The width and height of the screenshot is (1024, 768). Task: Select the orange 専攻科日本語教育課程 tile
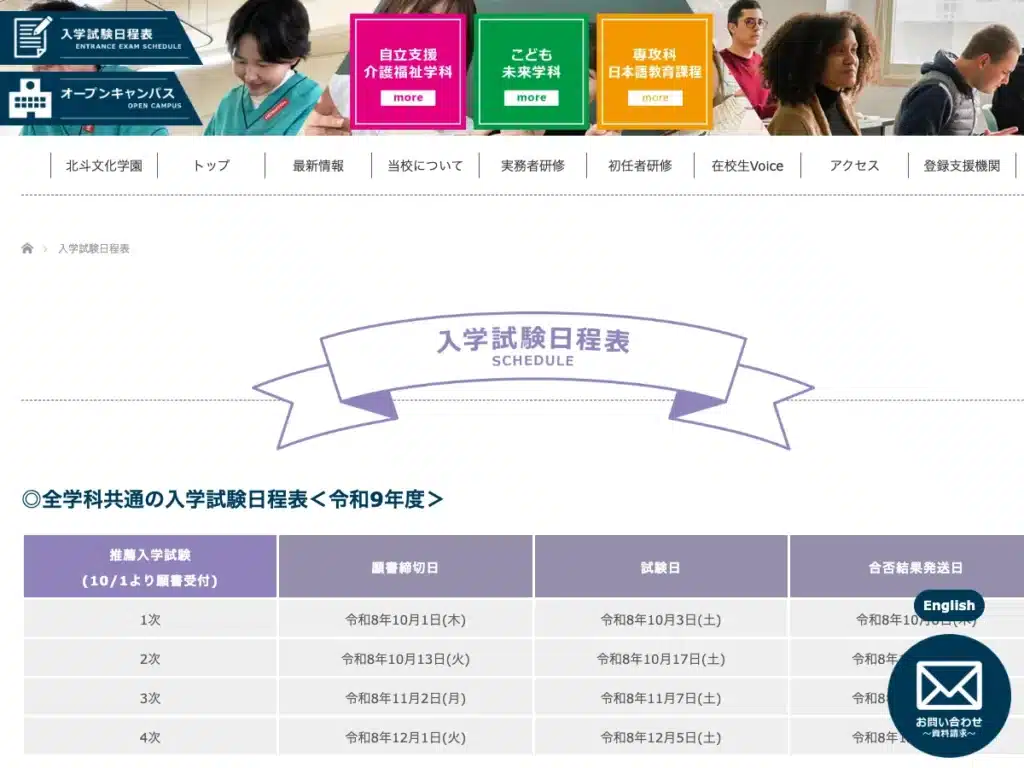click(x=654, y=71)
